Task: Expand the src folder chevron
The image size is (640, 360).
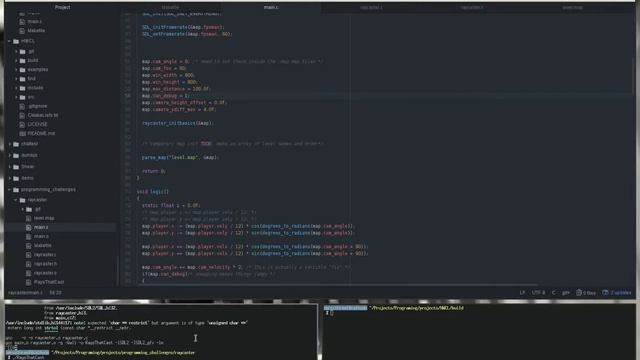Action: pyautogui.click(x=16, y=97)
